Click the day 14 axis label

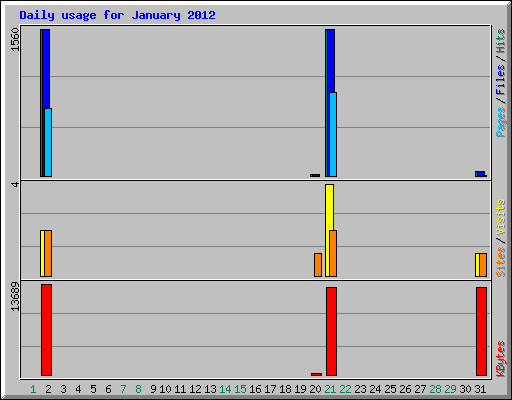225,389
